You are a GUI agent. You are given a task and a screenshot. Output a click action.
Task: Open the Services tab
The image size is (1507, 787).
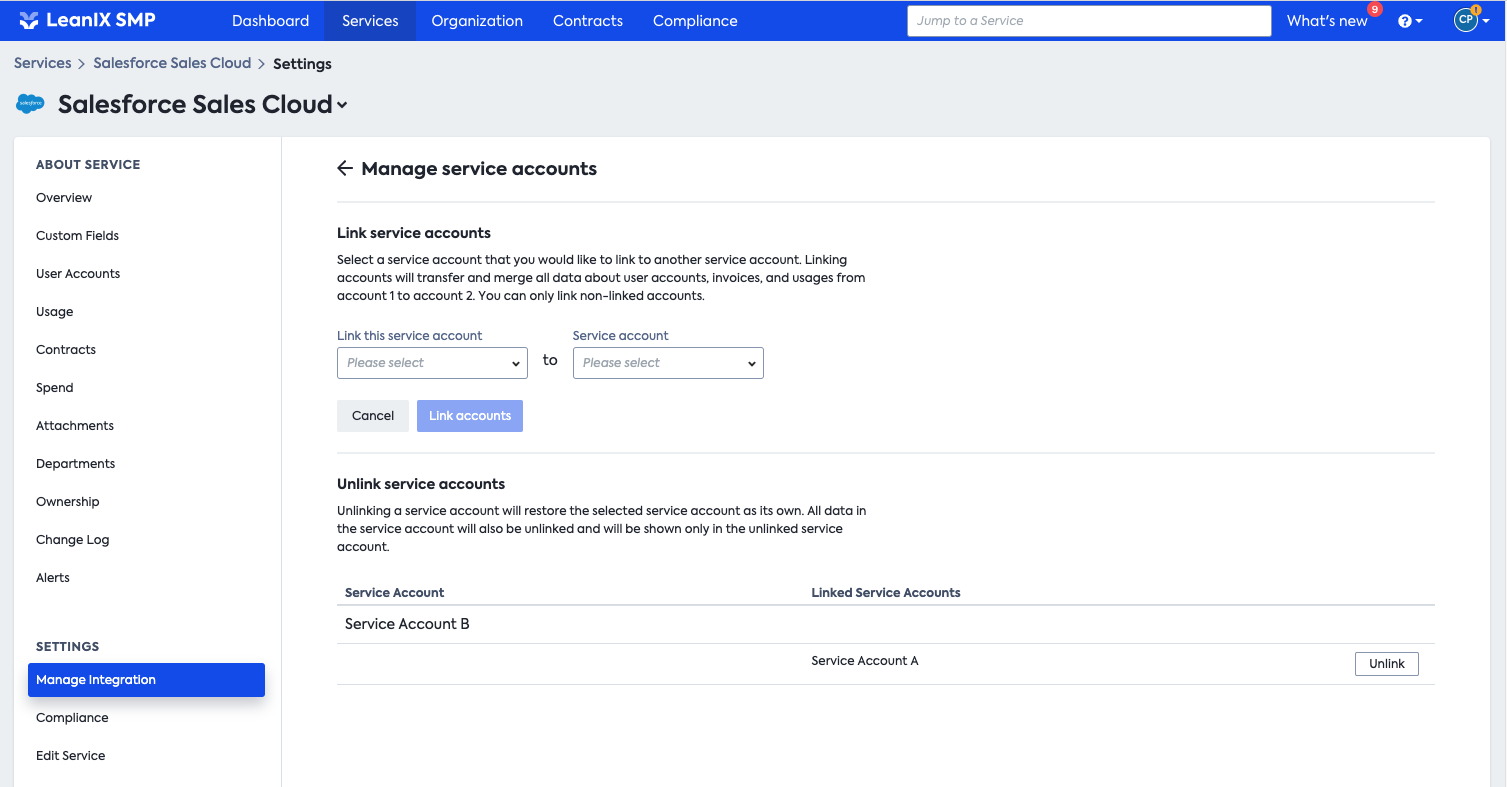370,21
